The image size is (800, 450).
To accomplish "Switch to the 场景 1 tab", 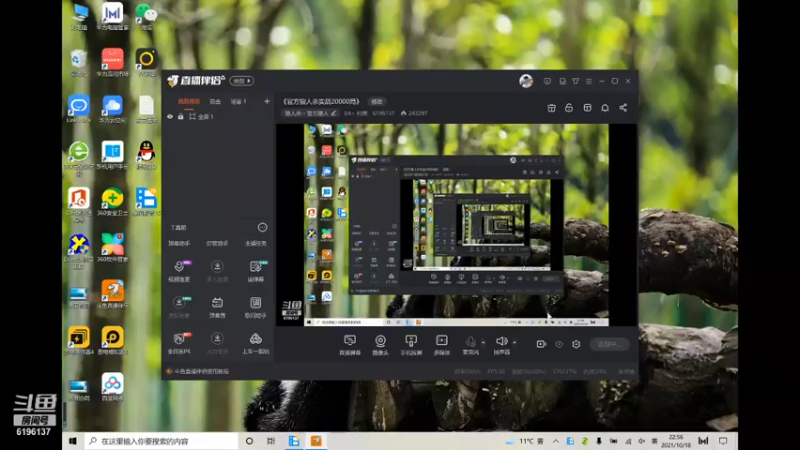I will click(239, 102).
